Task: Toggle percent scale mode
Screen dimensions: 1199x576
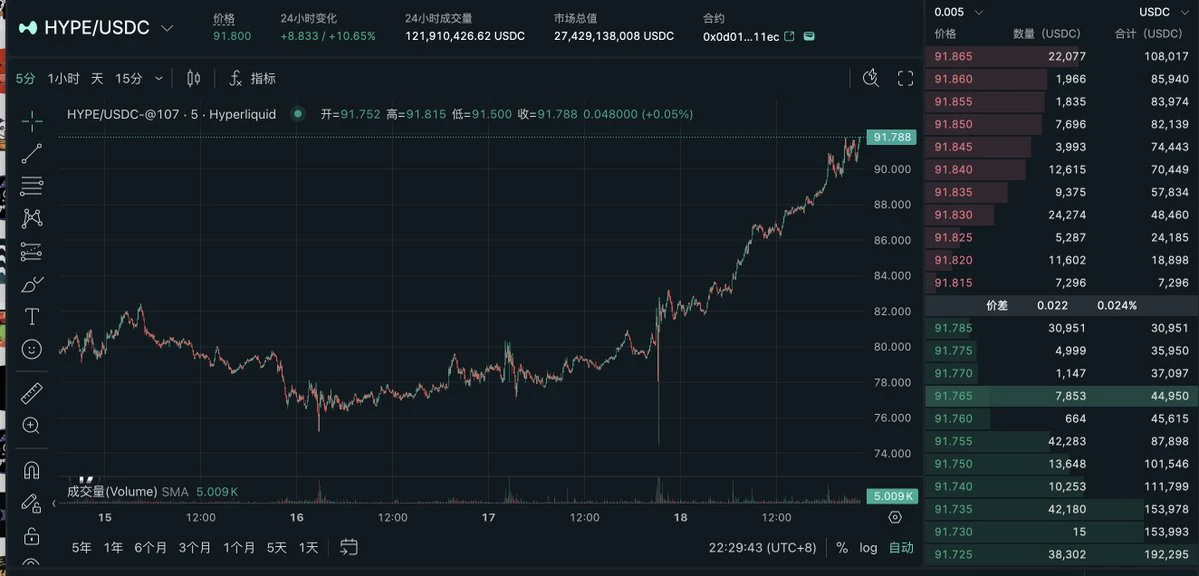Action: (842, 548)
